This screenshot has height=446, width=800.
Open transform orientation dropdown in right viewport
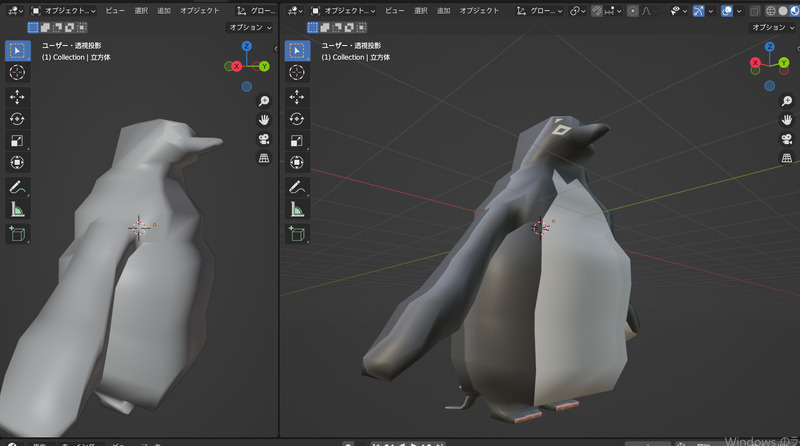tap(539, 11)
